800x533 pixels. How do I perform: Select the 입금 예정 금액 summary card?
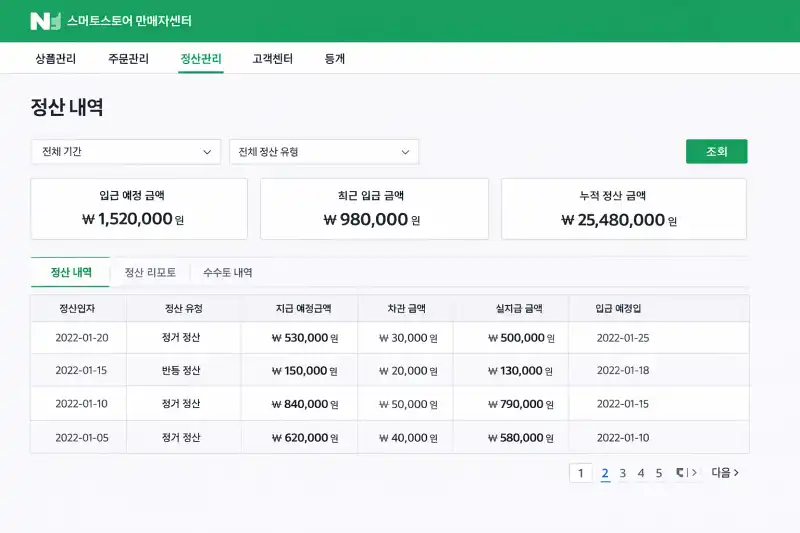click(139, 209)
